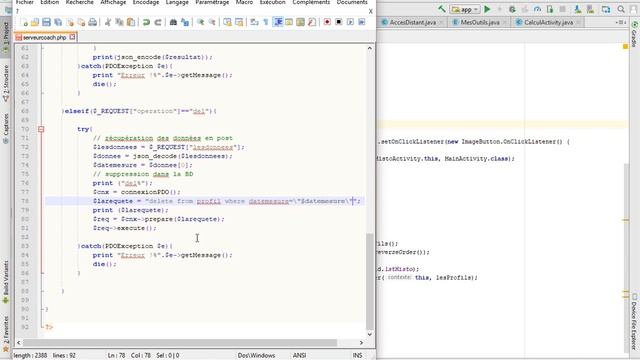Open the Encodage menu
The image size is (640, 360).
(x=146, y=2)
